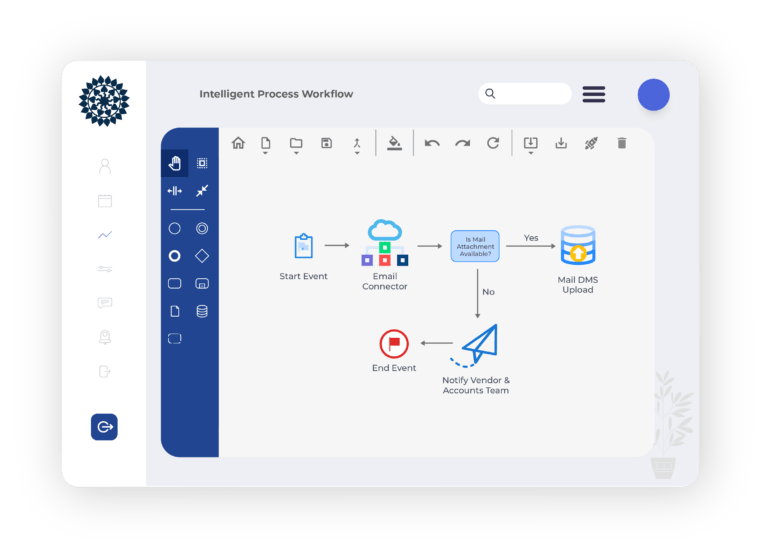Select the hand pan tool
Image resolution: width=768 pixels, height=556 pixels.
tap(174, 163)
